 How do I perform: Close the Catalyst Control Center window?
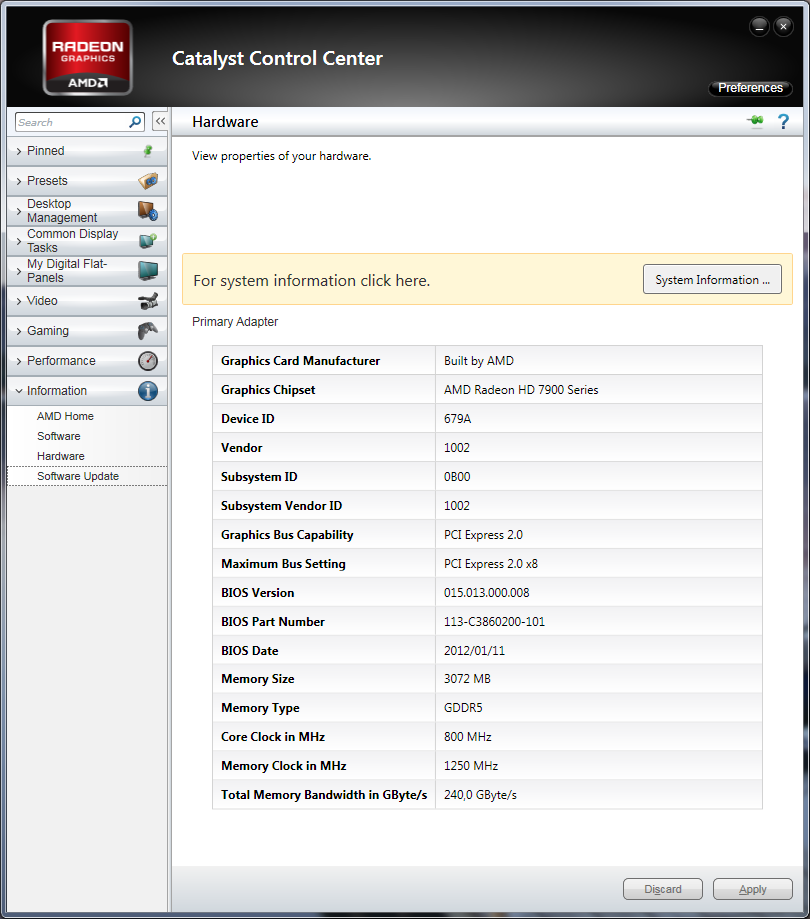coord(783,26)
